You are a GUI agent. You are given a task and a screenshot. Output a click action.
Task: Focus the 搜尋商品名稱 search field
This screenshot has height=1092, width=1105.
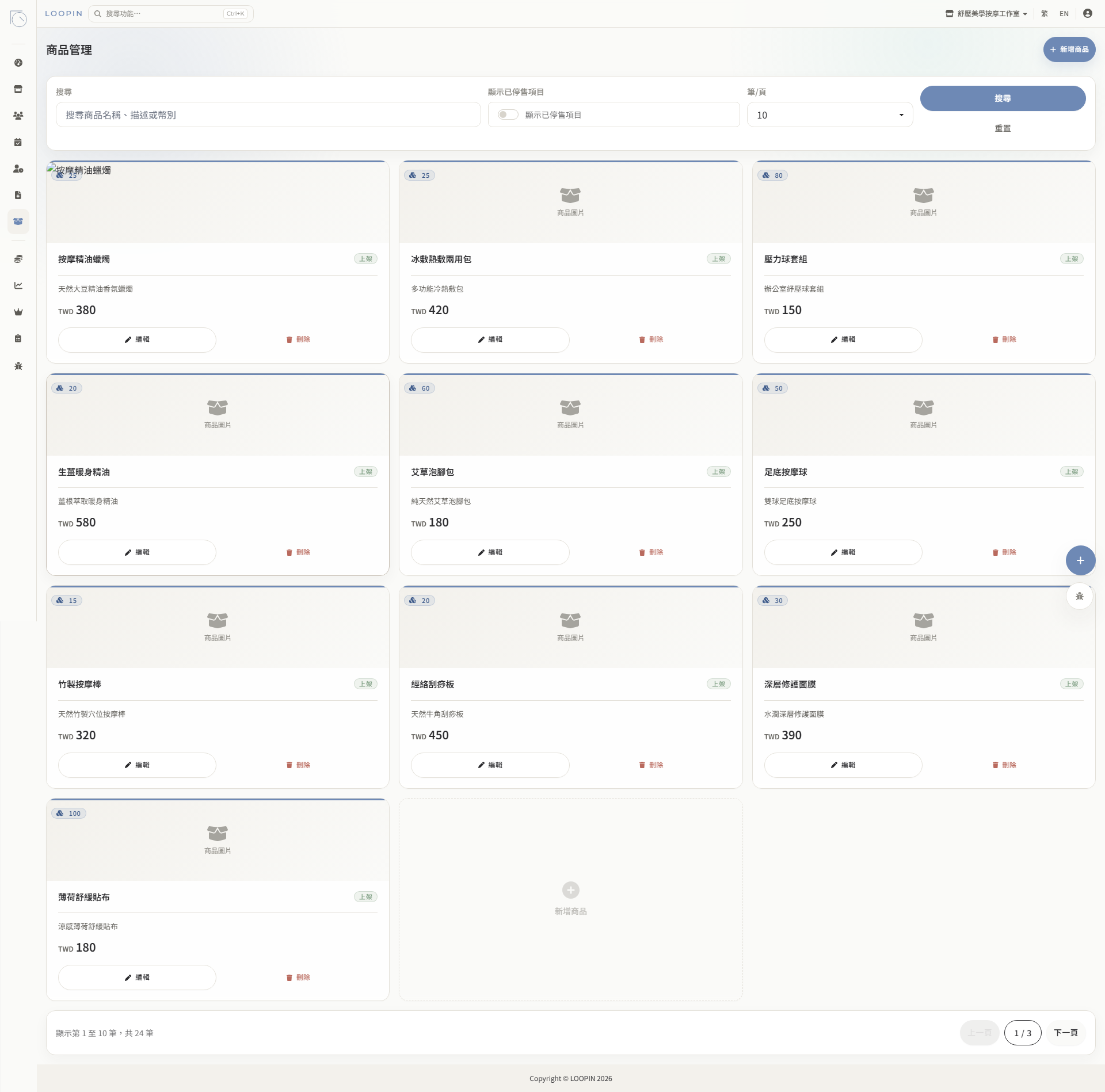pyautogui.click(x=268, y=115)
